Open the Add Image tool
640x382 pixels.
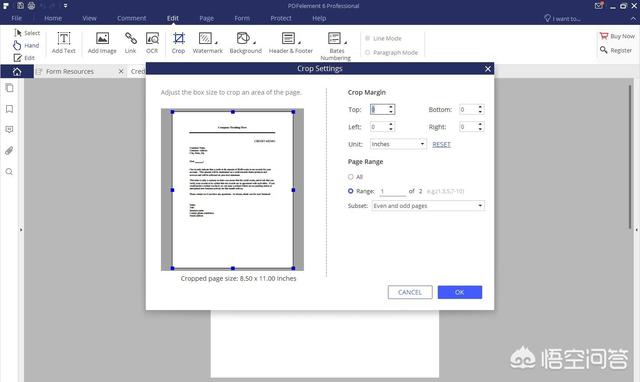point(102,42)
